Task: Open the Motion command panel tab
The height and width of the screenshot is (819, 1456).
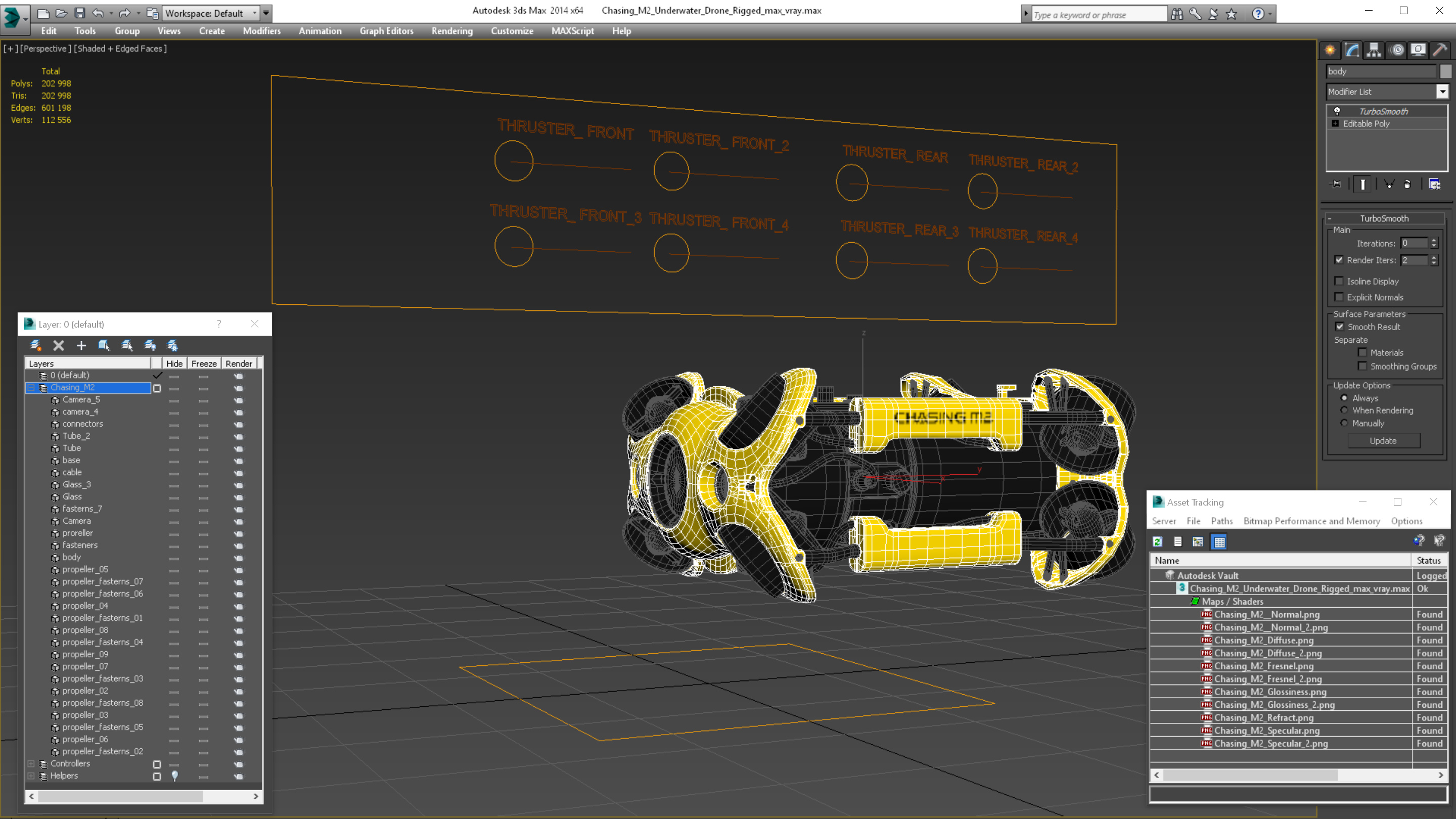Action: point(1397,50)
